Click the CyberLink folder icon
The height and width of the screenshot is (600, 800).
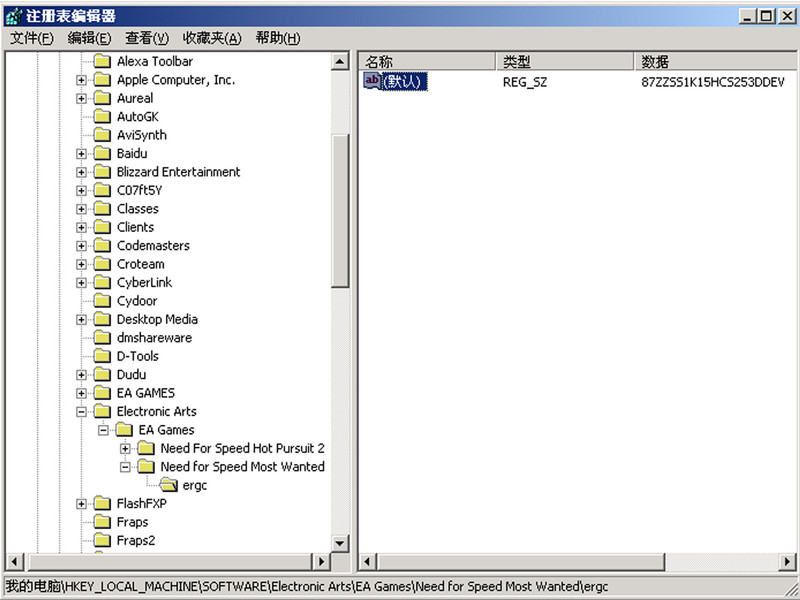coord(103,282)
